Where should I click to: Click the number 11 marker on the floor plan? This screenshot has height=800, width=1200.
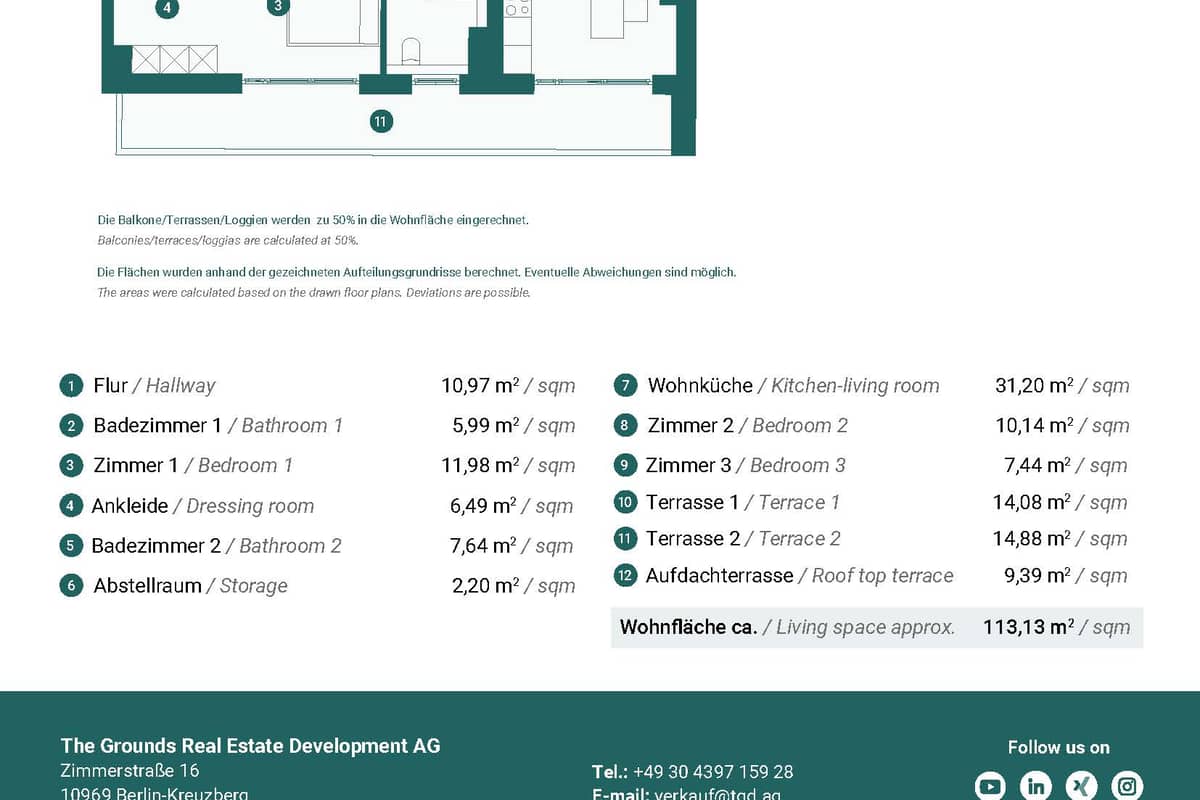(x=380, y=122)
